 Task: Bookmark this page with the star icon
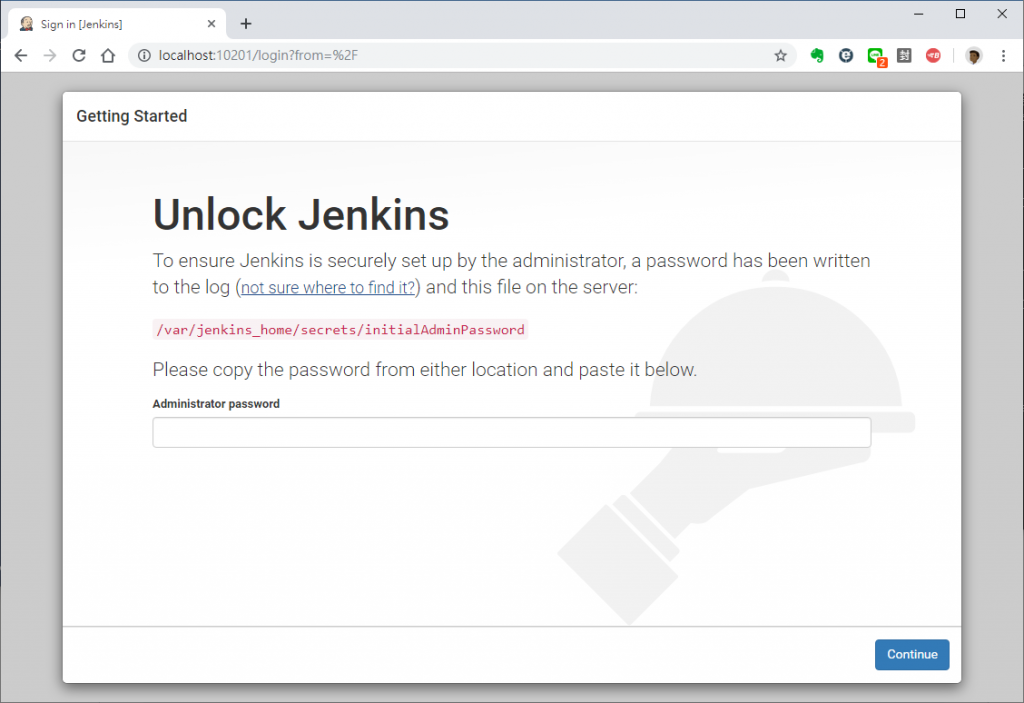(x=780, y=56)
